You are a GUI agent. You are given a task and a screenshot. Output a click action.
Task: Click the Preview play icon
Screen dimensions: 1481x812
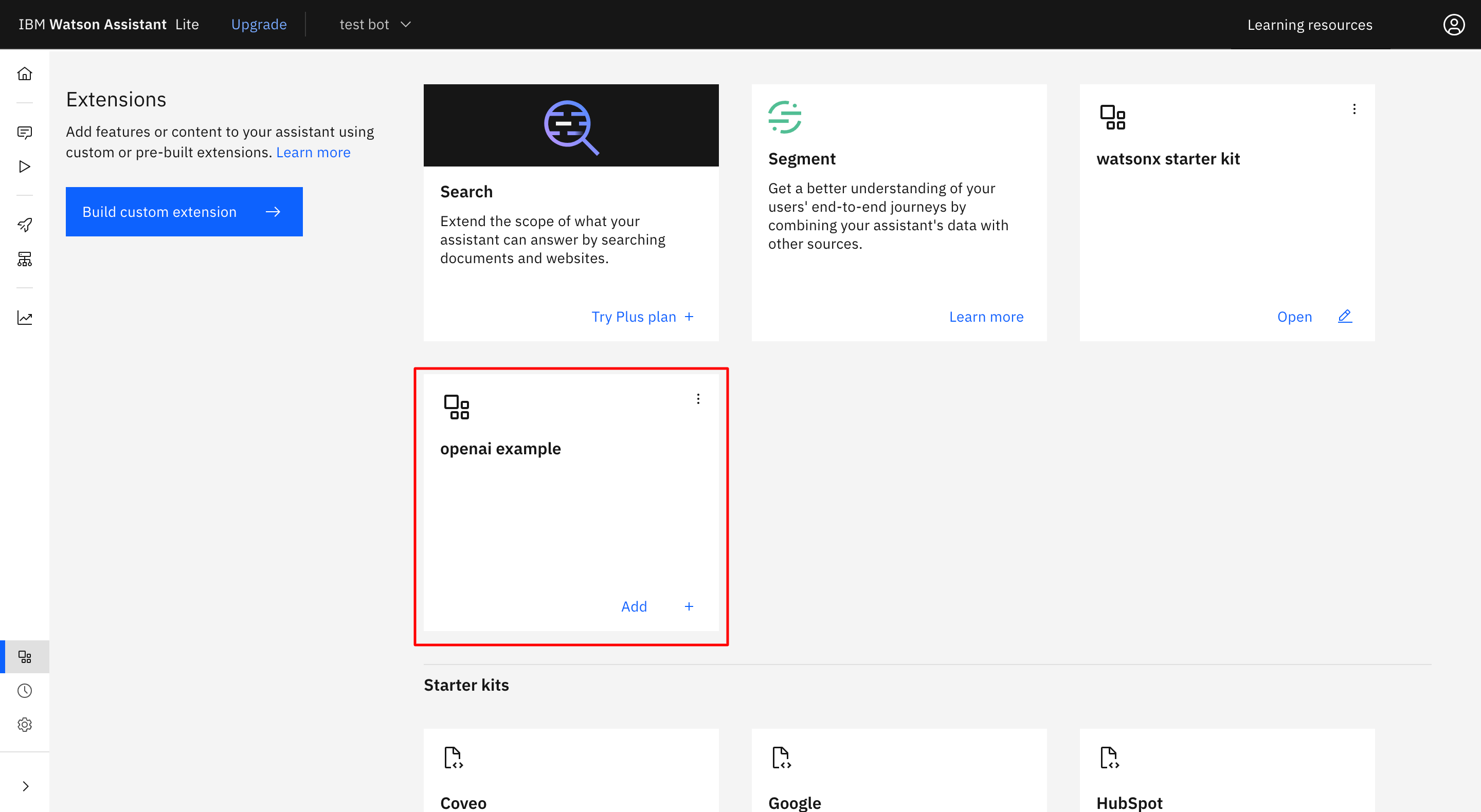[25, 167]
